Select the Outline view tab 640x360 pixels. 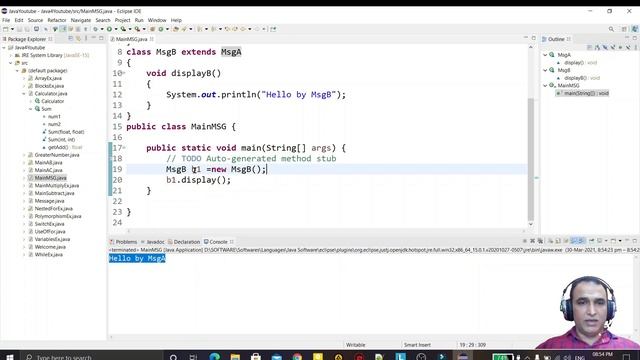(556, 39)
